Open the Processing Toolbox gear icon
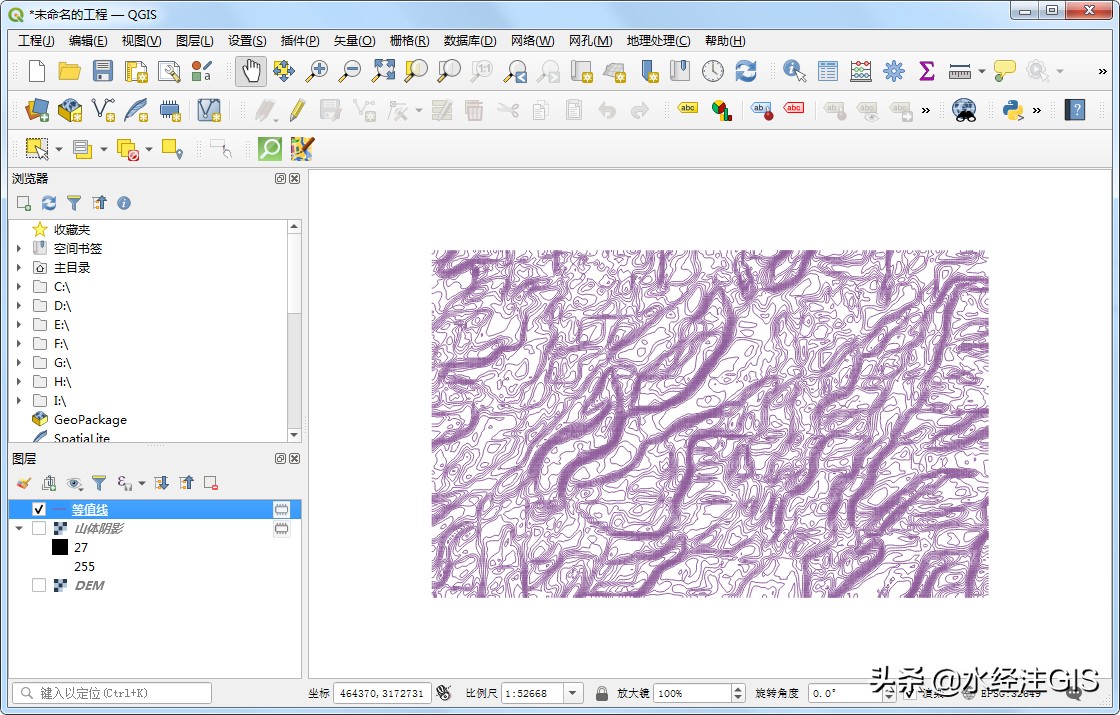 (894, 71)
